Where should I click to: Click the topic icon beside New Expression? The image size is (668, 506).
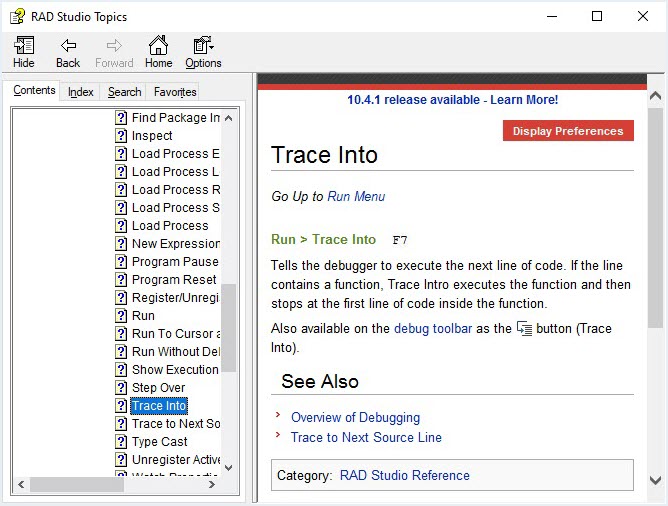(121, 244)
